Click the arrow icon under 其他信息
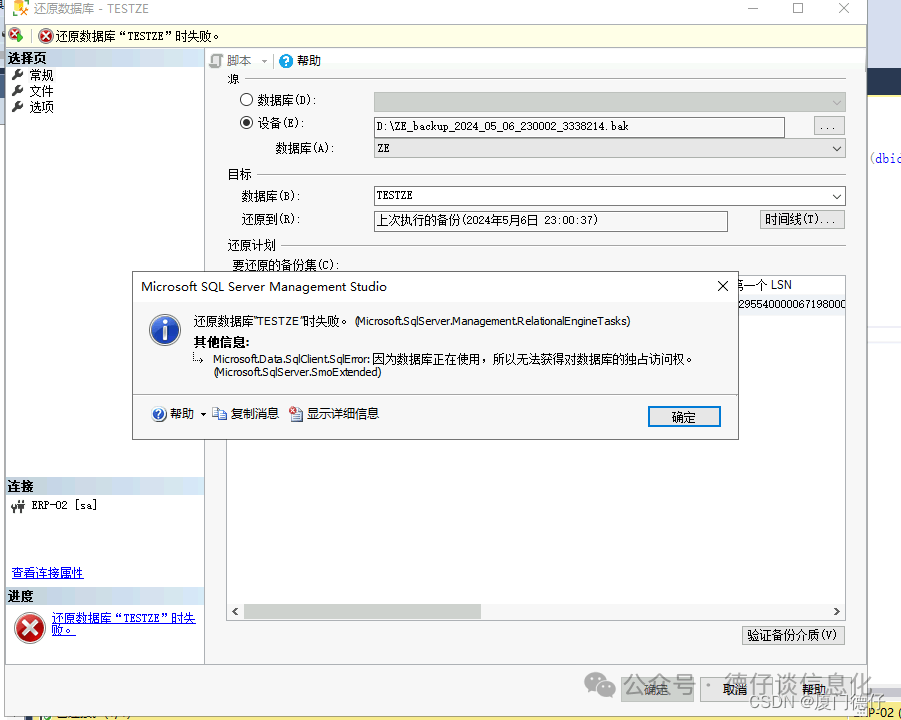Viewport: 901px width, 720px height. (198, 359)
